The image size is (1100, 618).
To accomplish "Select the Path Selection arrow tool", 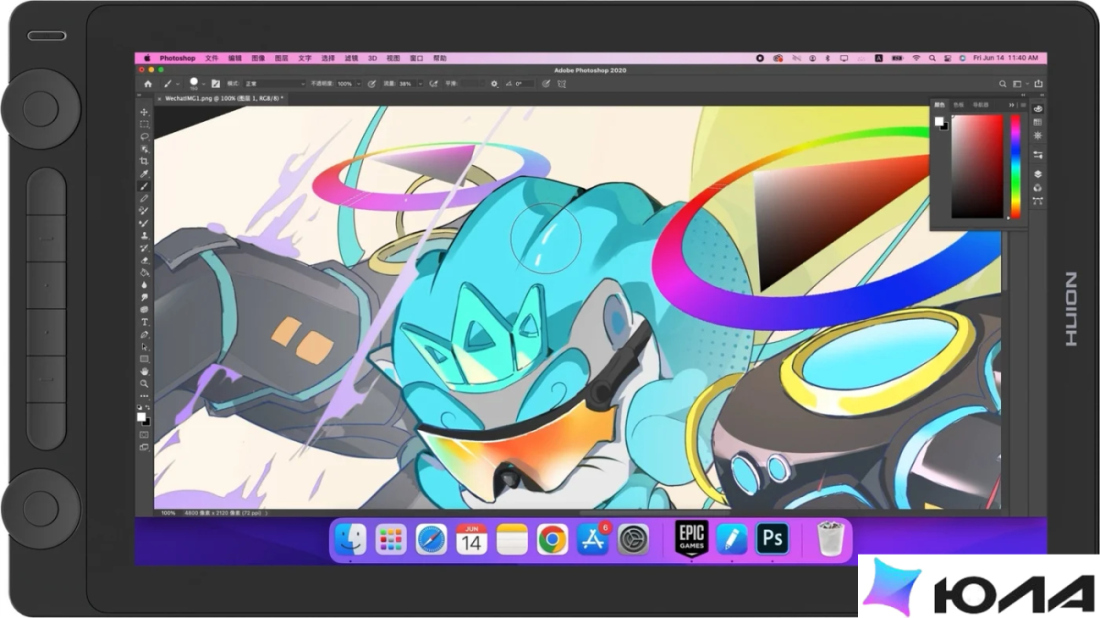I will coord(145,347).
